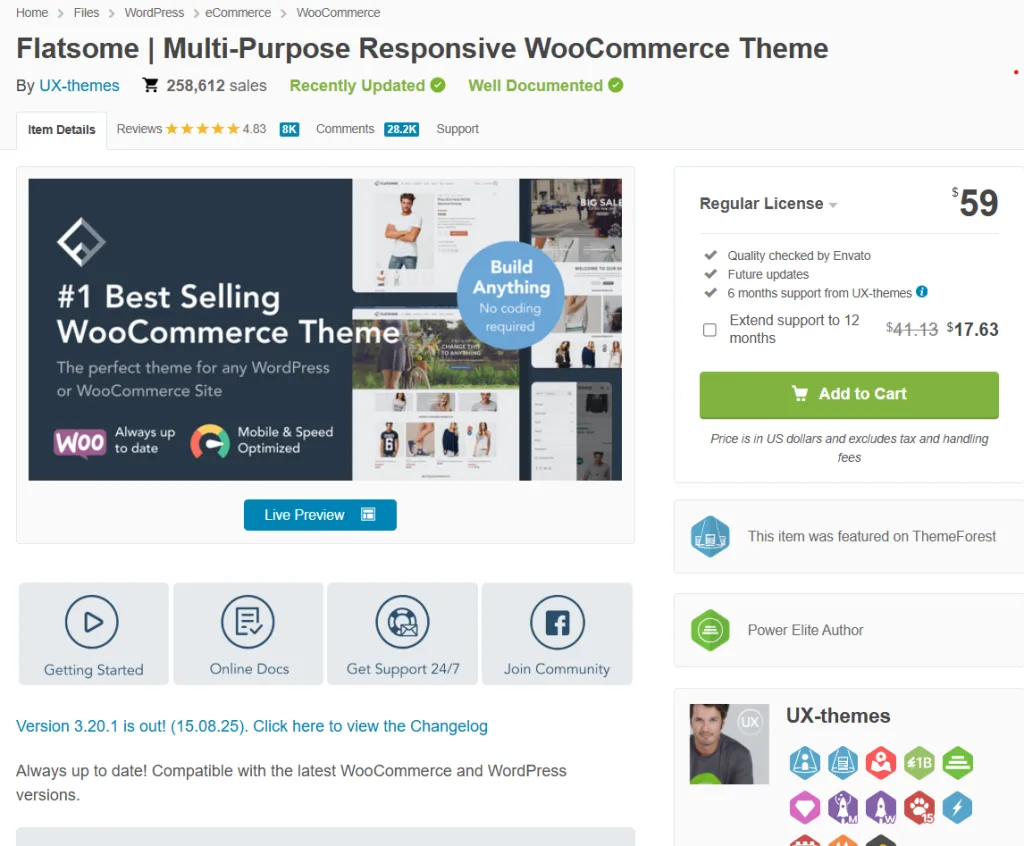Click the support info icon beside UX-themes

coord(921,292)
